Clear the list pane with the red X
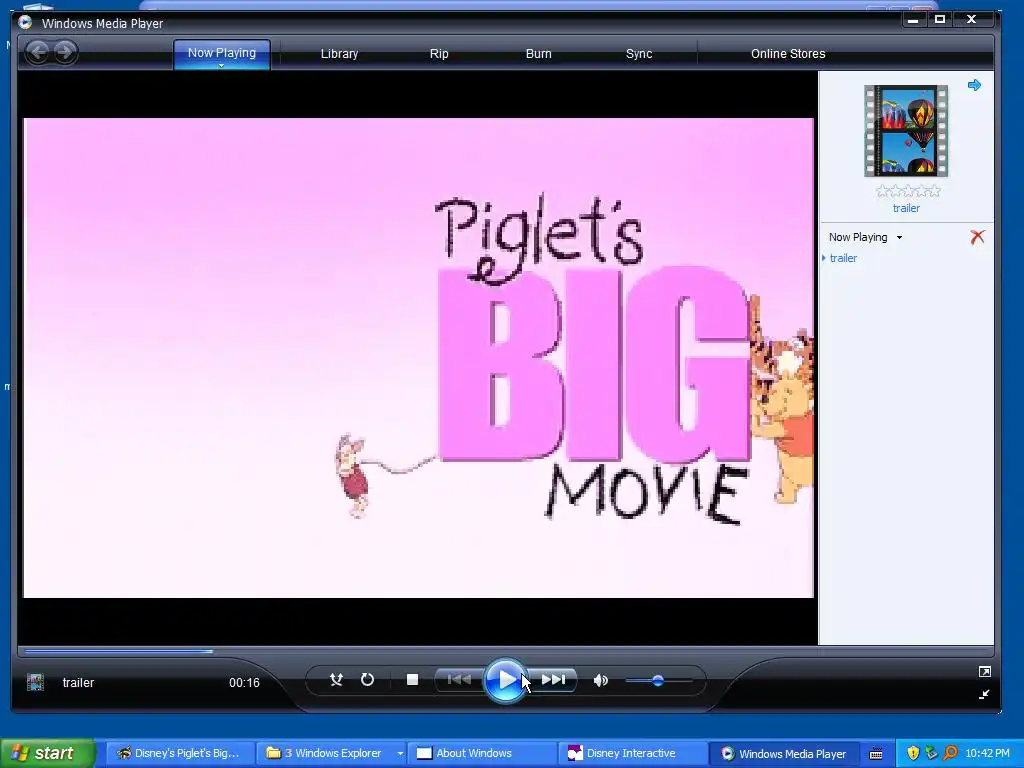 tap(977, 237)
